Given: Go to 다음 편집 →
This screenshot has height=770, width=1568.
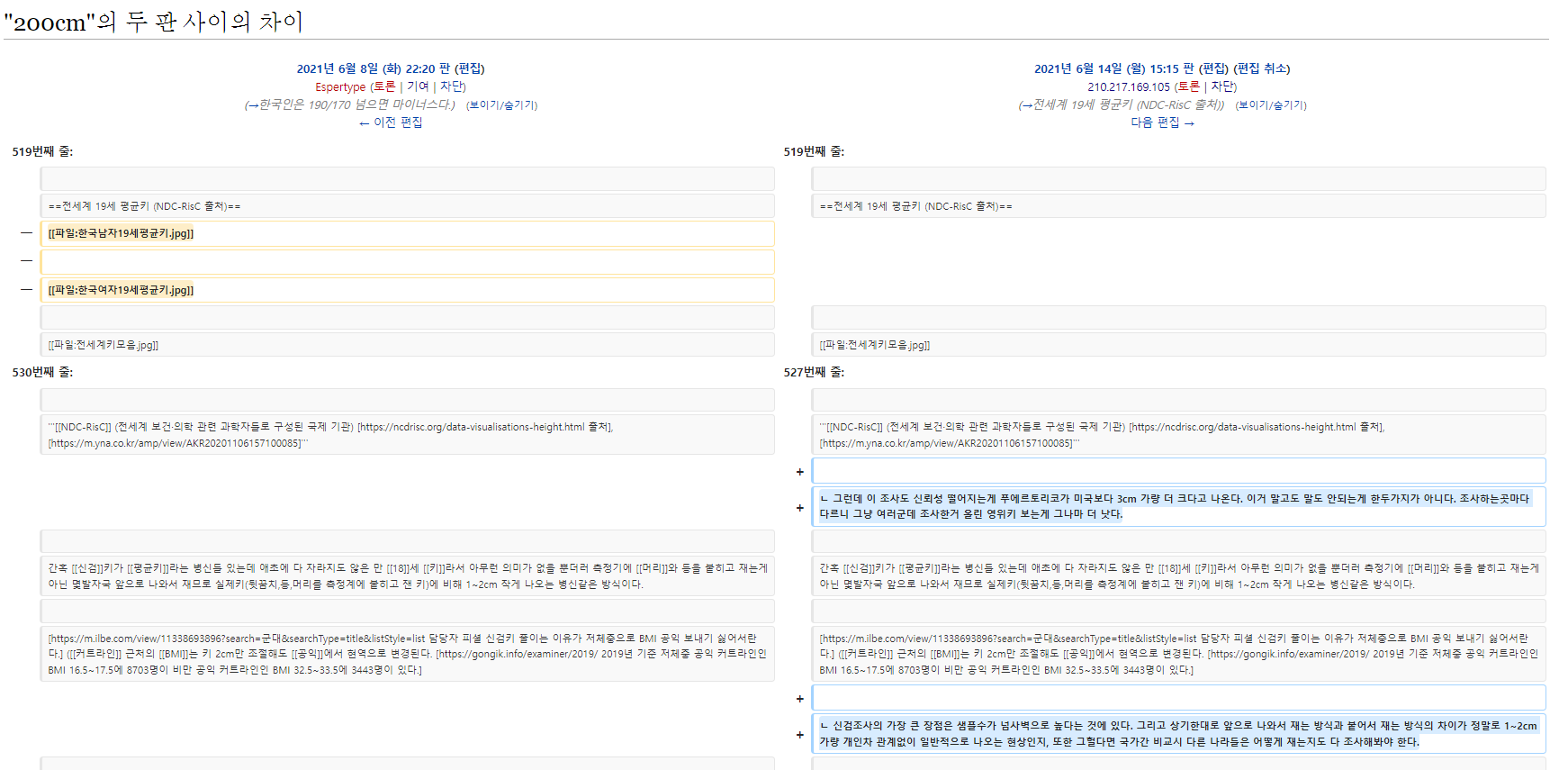Looking at the screenshot, I should pos(1162,122).
